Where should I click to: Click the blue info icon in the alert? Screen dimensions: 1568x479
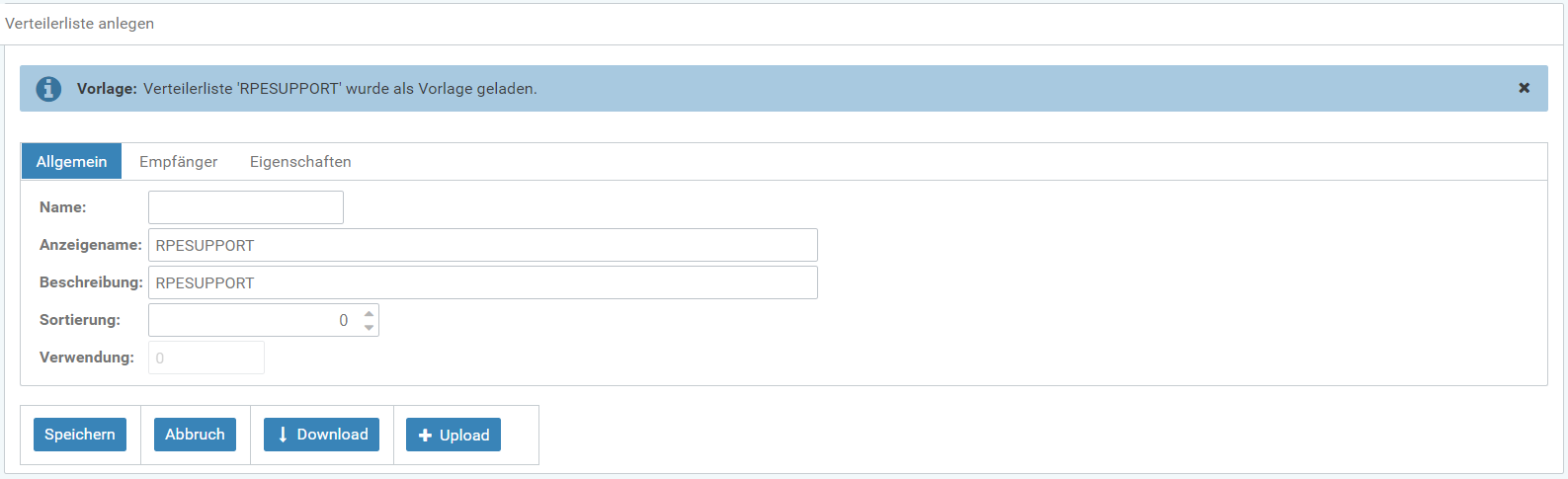pyautogui.click(x=48, y=89)
